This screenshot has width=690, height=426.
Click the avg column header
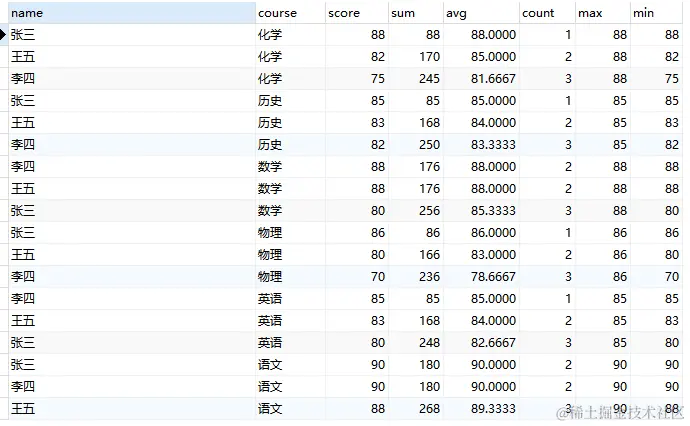[481, 13]
